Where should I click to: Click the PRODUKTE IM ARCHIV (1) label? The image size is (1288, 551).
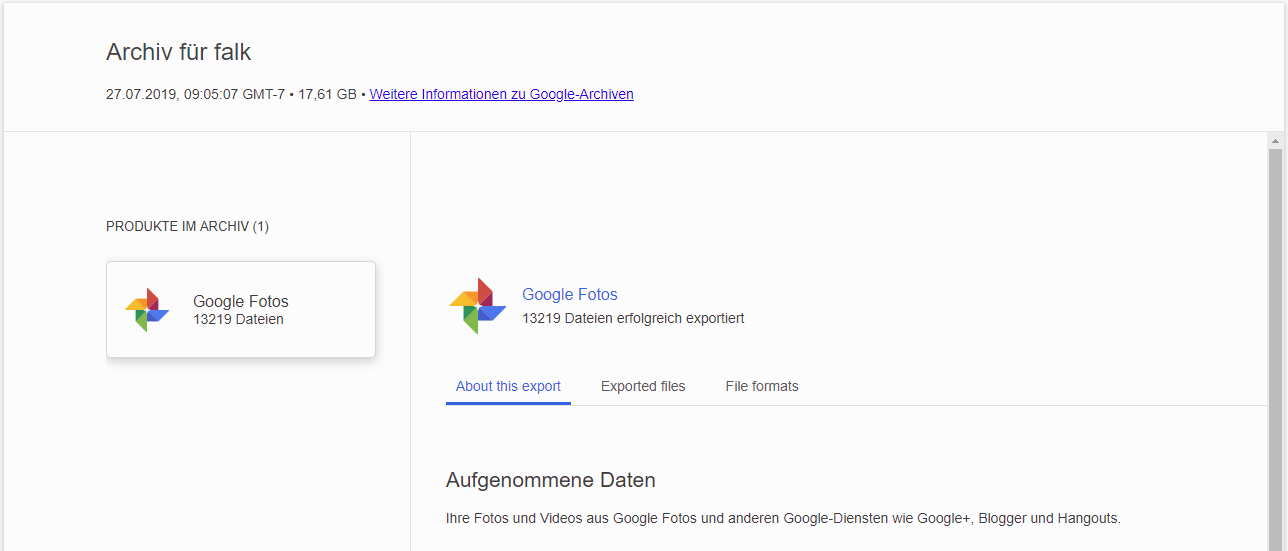point(187,227)
